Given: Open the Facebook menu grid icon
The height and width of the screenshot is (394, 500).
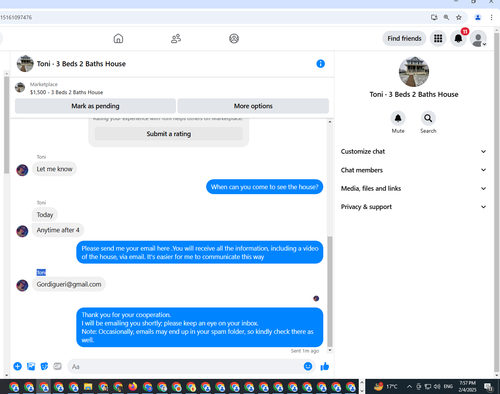Looking at the screenshot, I should point(438,38).
